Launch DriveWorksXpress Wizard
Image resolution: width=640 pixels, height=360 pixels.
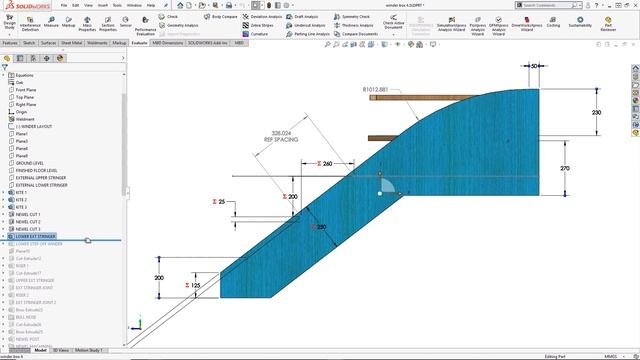[x=527, y=24]
